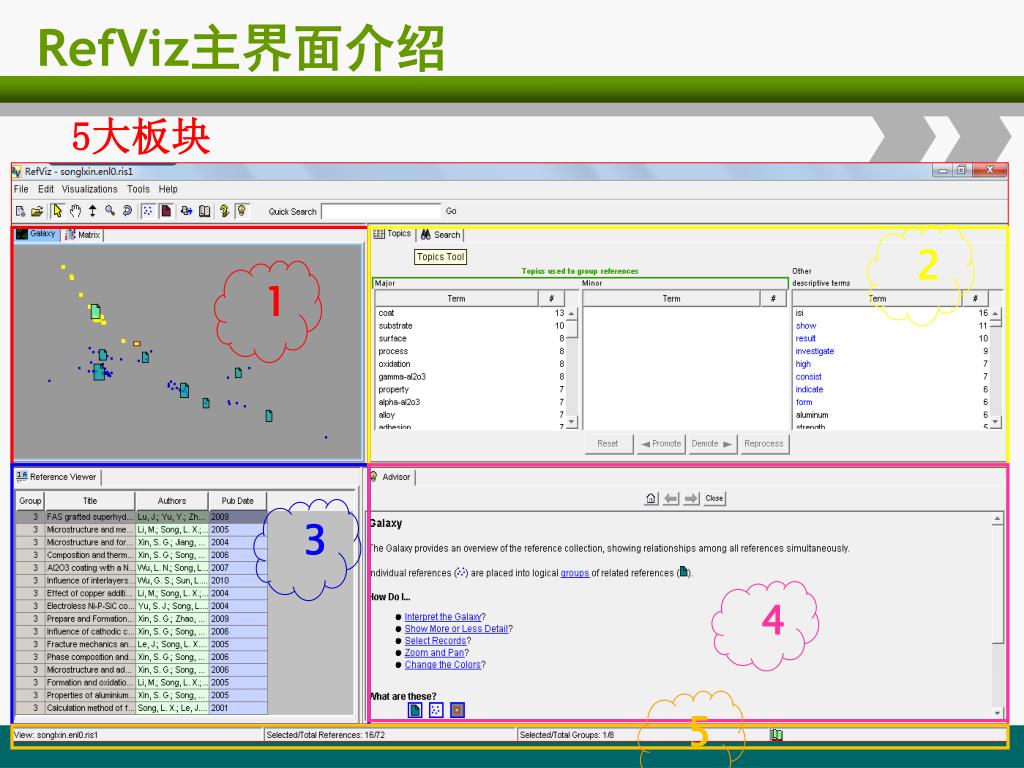Screen dimensions: 1024x768
Task: Click the topmost green-highlighted group icon in Galaxy
Action: coord(95,312)
